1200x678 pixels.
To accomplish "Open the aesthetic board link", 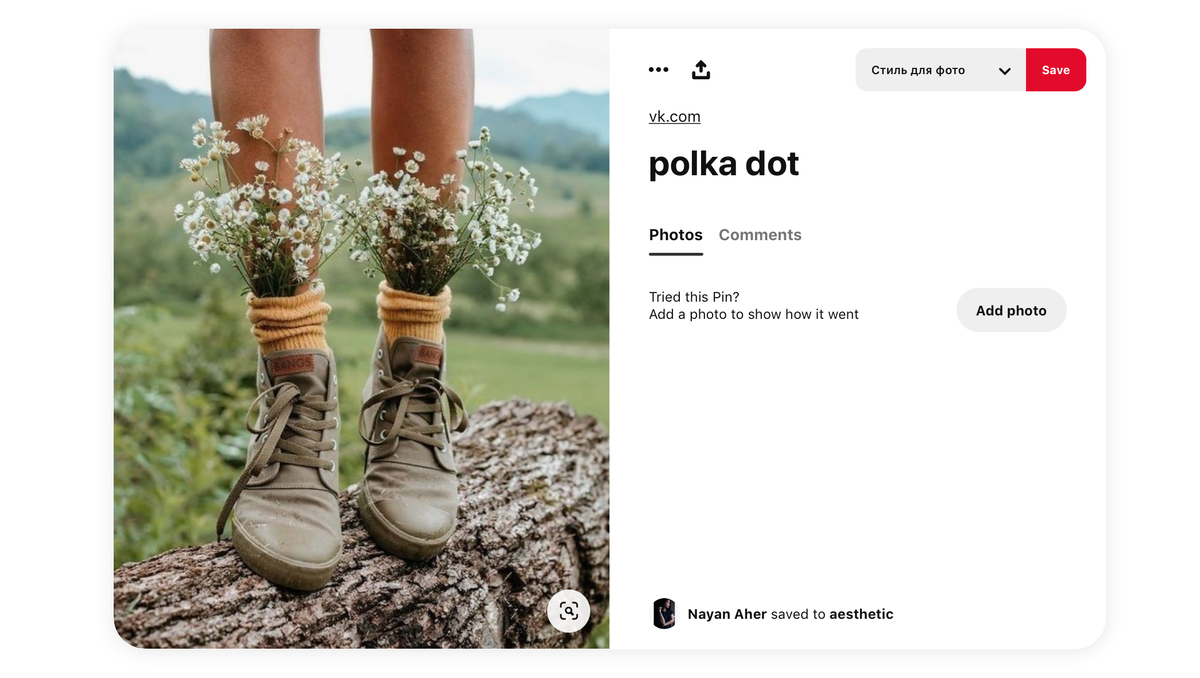I will [861, 614].
